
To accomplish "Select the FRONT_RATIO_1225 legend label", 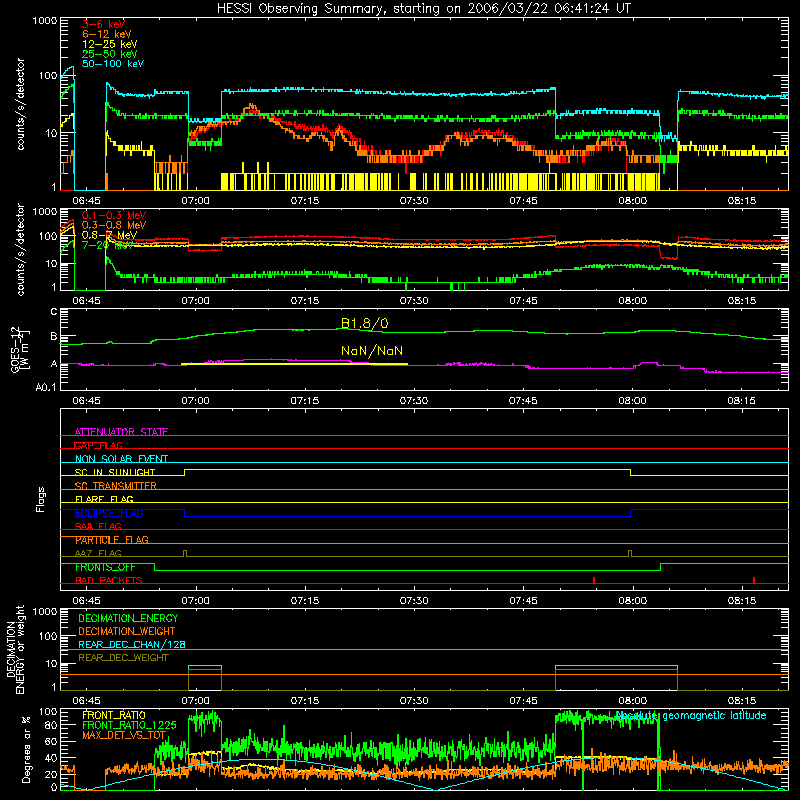I will click(129, 726).
